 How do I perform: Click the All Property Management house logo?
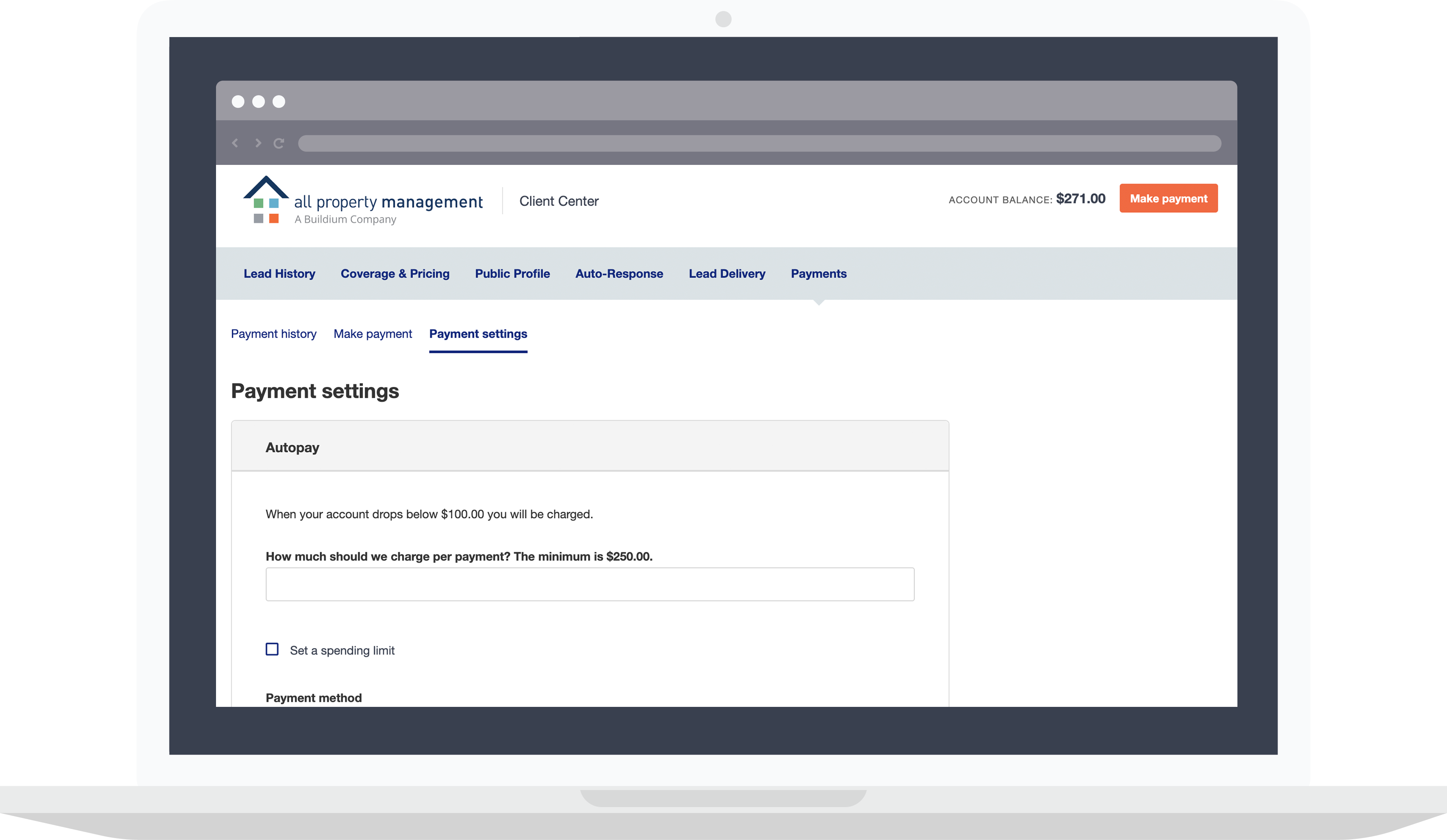click(266, 199)
